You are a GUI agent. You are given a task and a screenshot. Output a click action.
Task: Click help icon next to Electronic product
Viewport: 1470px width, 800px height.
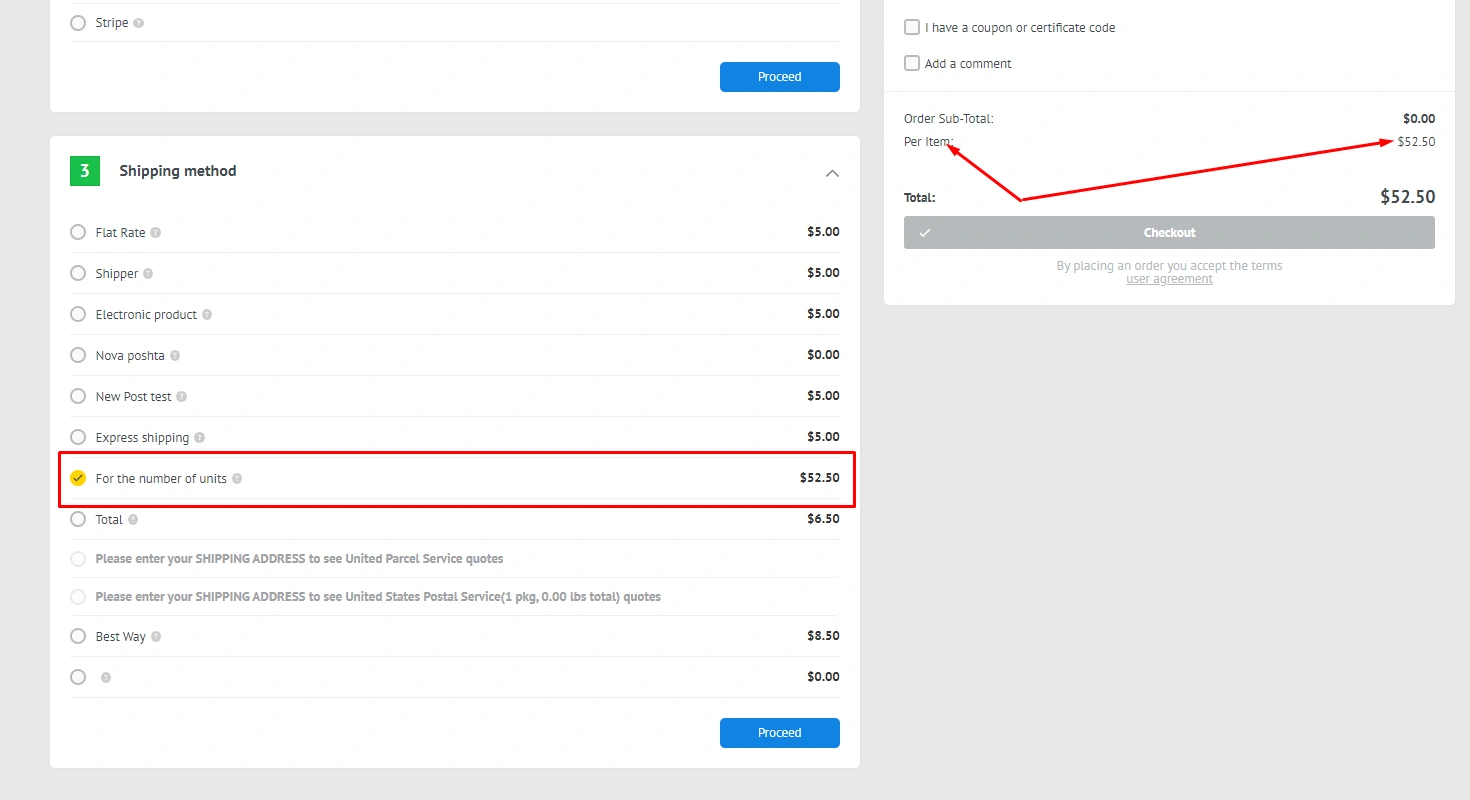click(x=207, y=315)
